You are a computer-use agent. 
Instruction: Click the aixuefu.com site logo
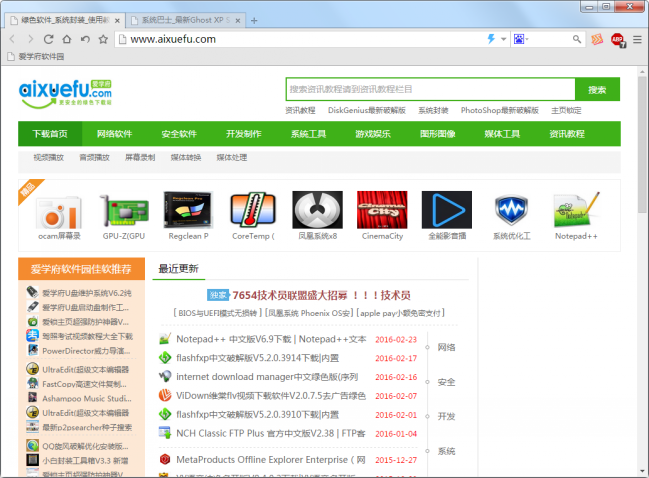tap(65, 94)
